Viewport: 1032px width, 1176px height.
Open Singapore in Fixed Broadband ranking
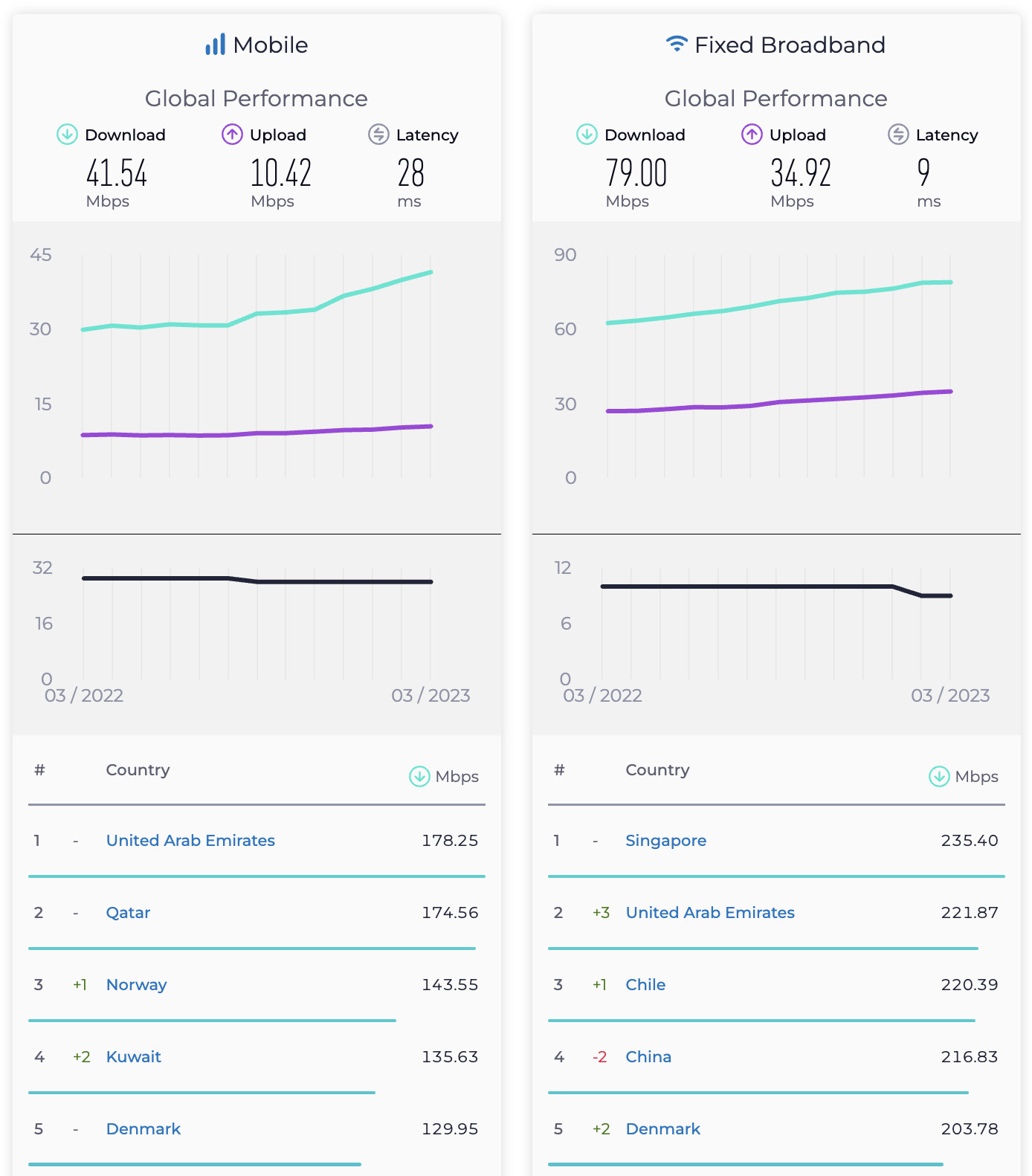[665, 840]
